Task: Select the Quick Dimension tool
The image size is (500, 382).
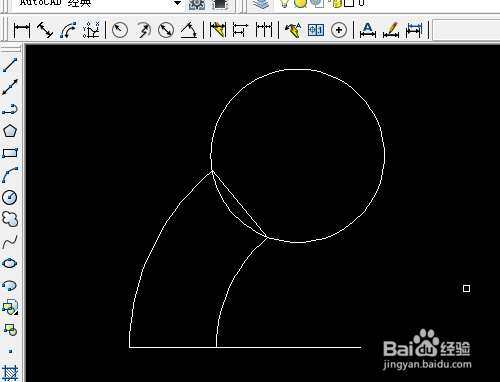Action: point(218,30)
